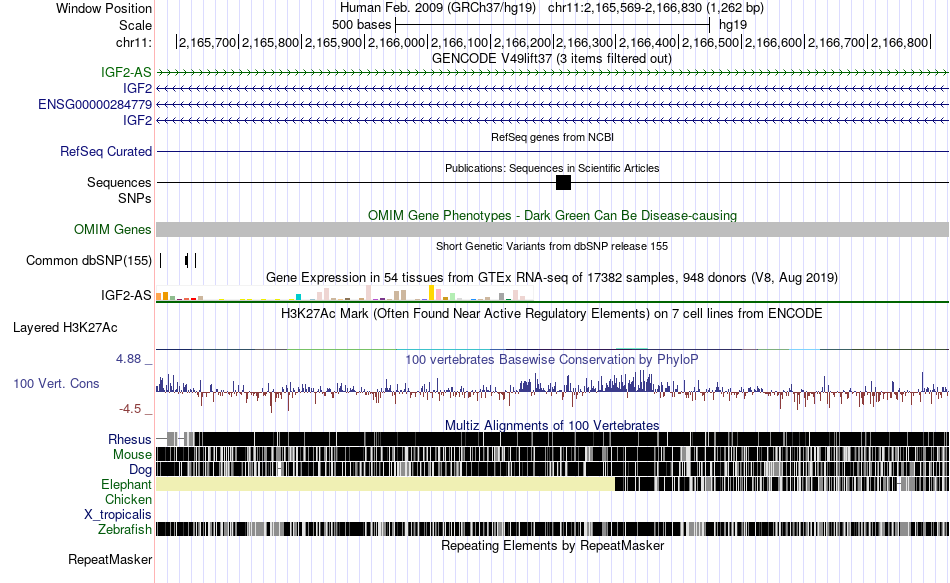Click the Mouse alignment row label

[132, 454]
